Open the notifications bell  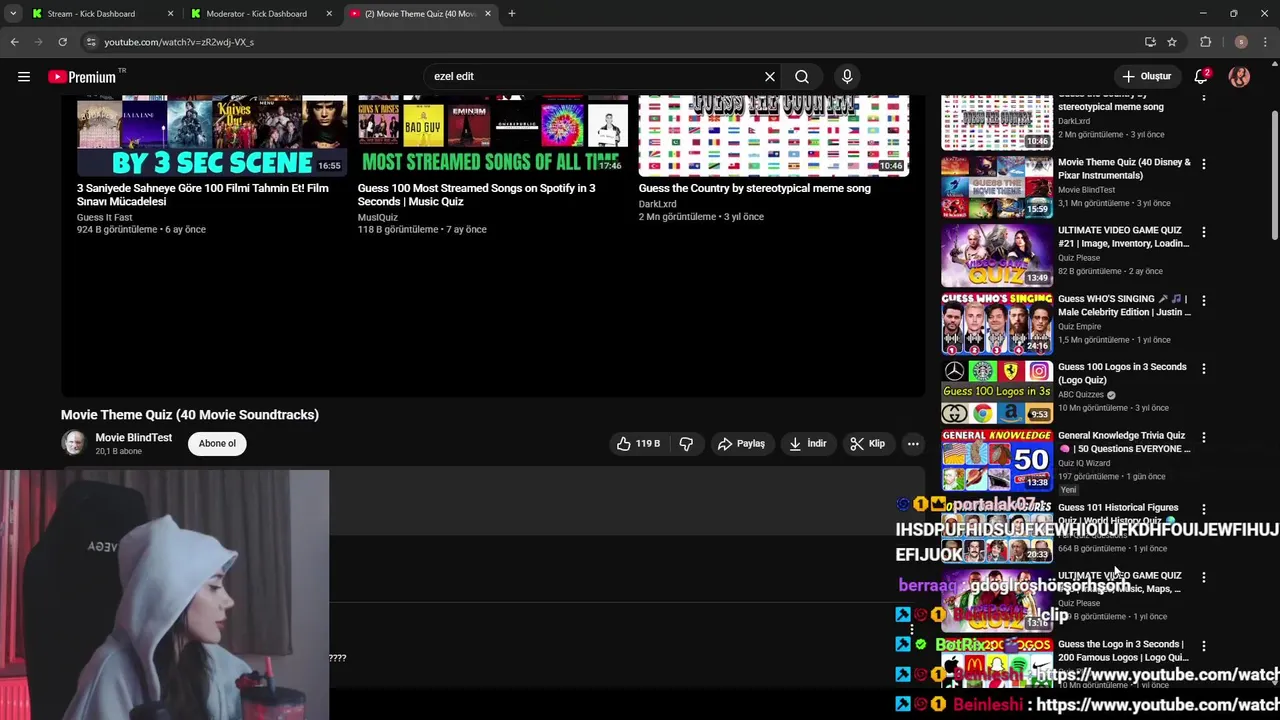1201,77
